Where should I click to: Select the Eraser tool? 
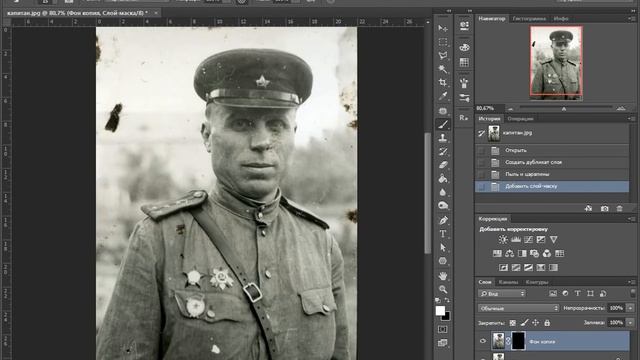point(443,165)
